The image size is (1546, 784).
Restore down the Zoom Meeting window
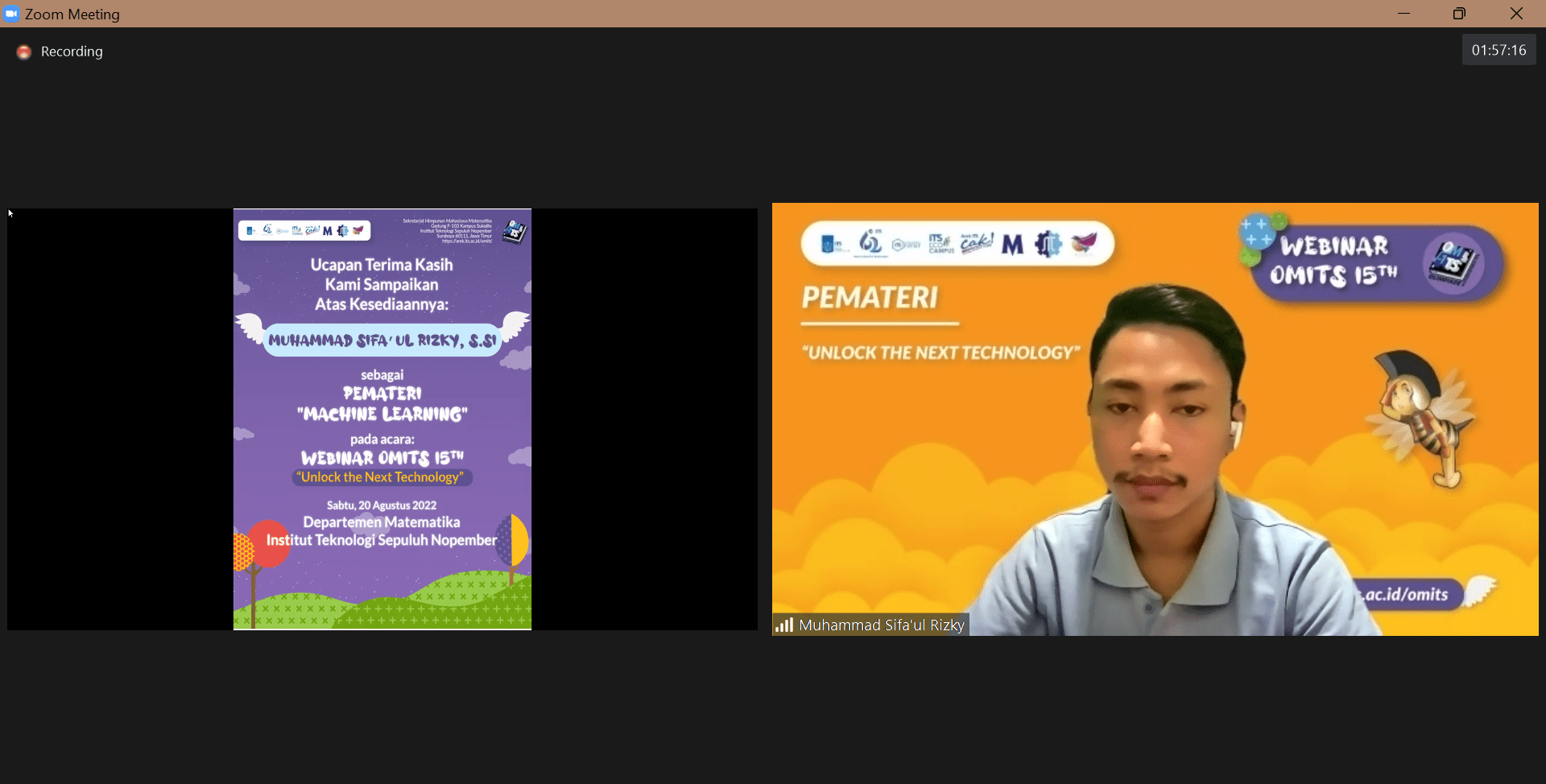coord(1459,14)
